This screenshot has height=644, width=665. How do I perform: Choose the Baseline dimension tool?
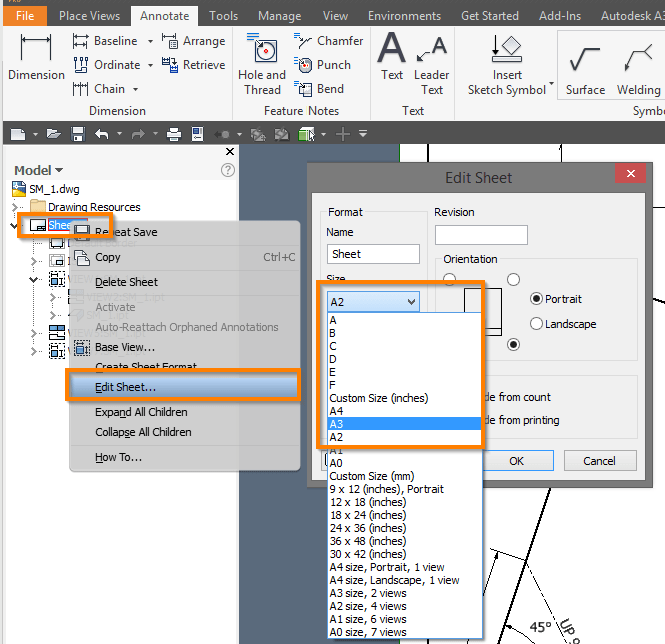coord(105,41)
